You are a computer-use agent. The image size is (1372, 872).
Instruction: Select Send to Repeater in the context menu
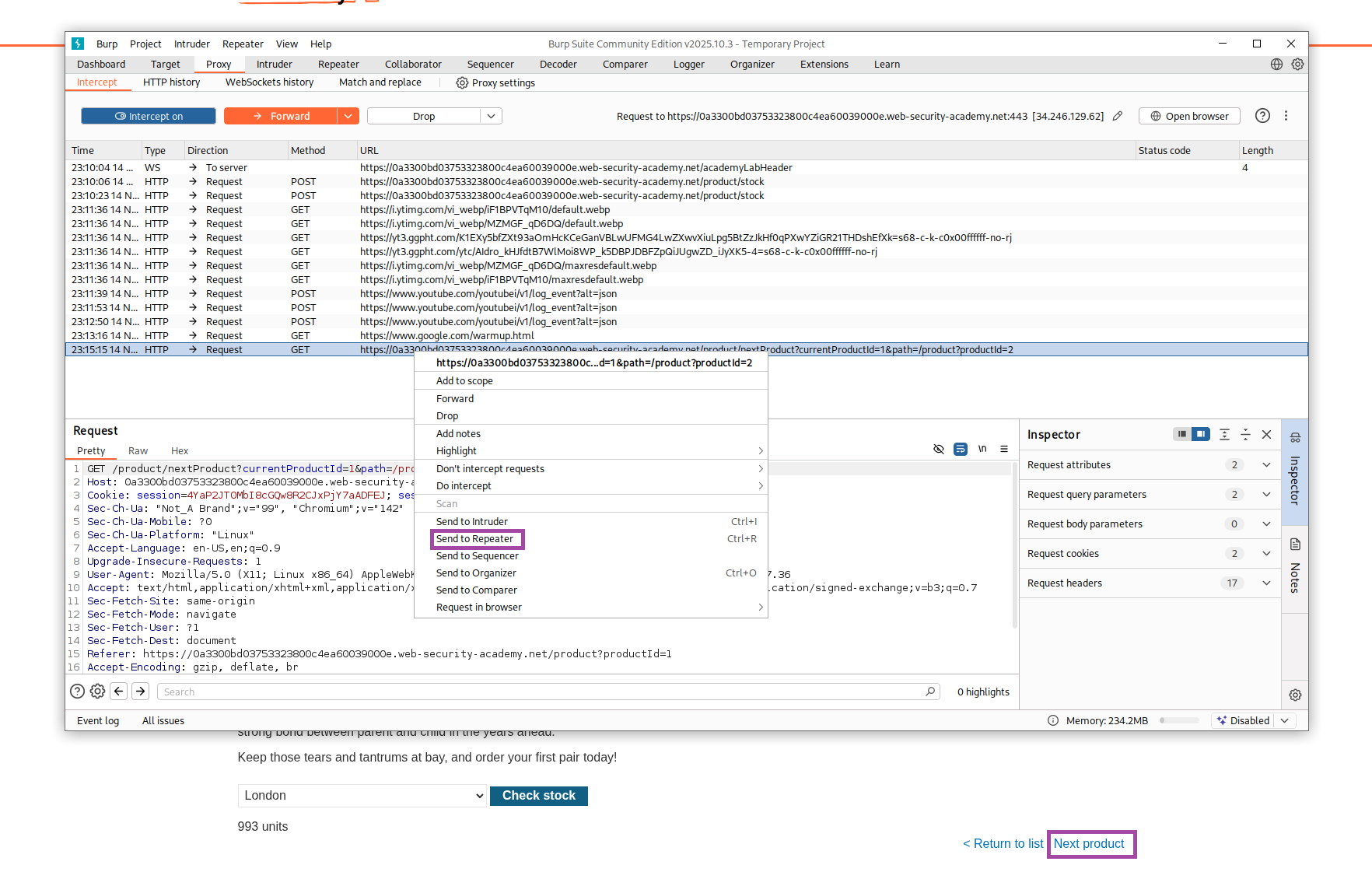pyautogui.click(x=475, y=538)
